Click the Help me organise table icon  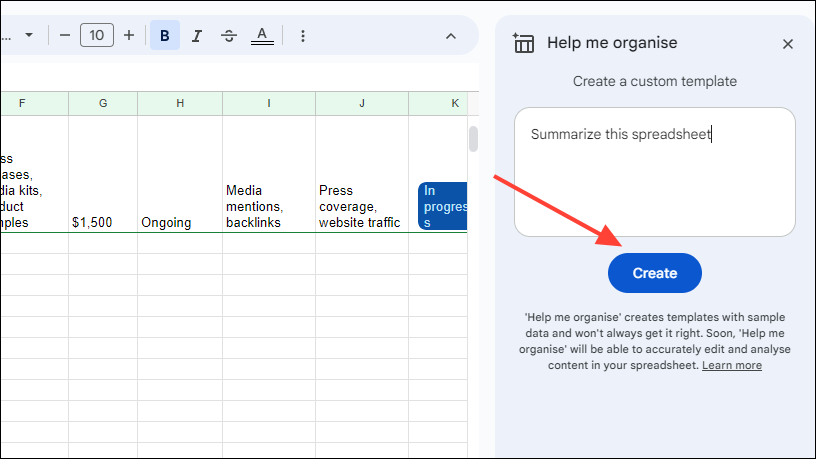pos(523,43)
